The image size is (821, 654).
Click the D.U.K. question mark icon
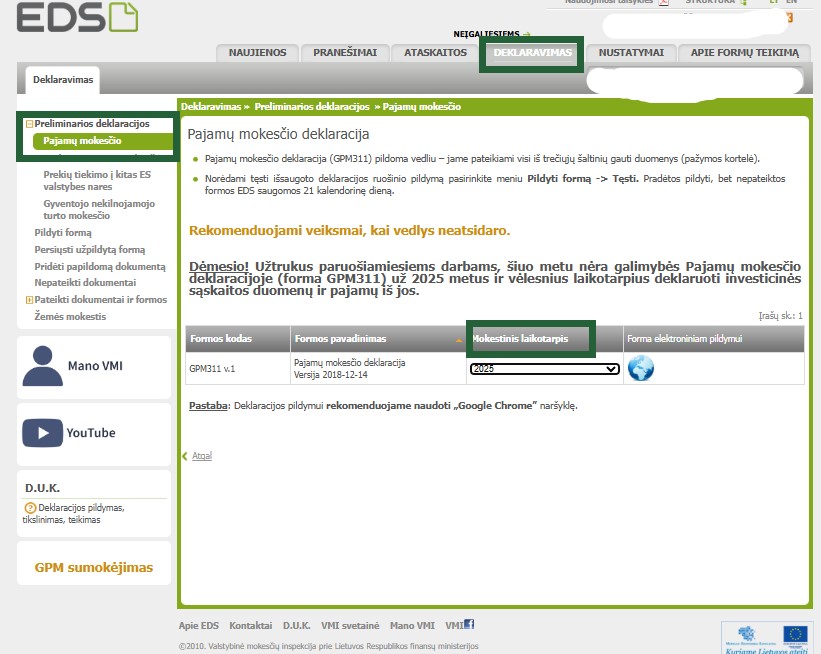click(x=30, y=508)
